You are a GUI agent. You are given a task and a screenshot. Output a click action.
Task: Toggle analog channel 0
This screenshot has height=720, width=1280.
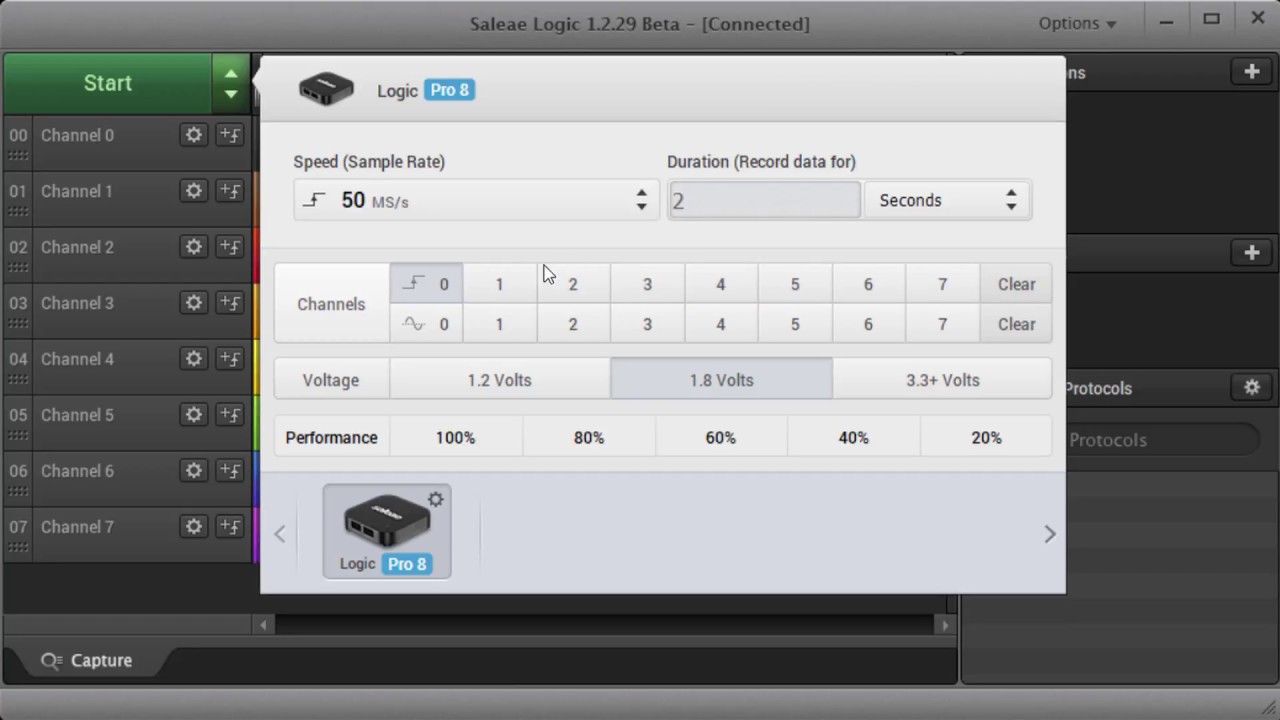click(426, 324)
